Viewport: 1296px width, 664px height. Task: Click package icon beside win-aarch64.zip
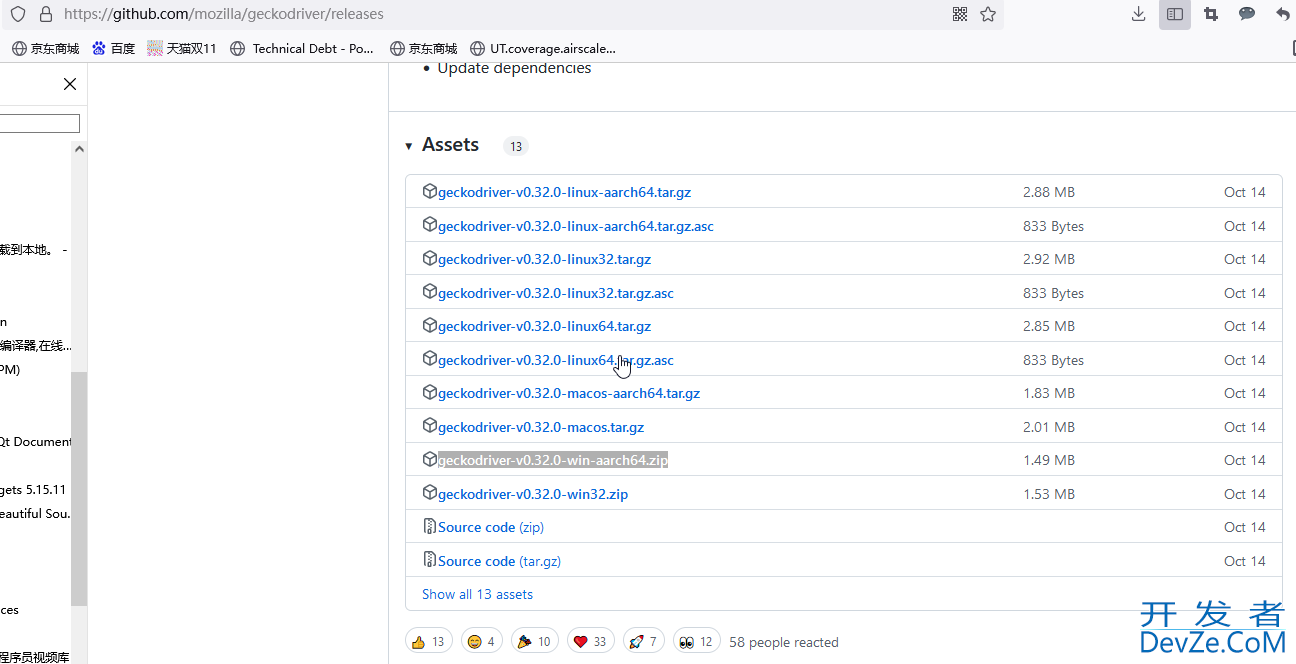(430, 459)
